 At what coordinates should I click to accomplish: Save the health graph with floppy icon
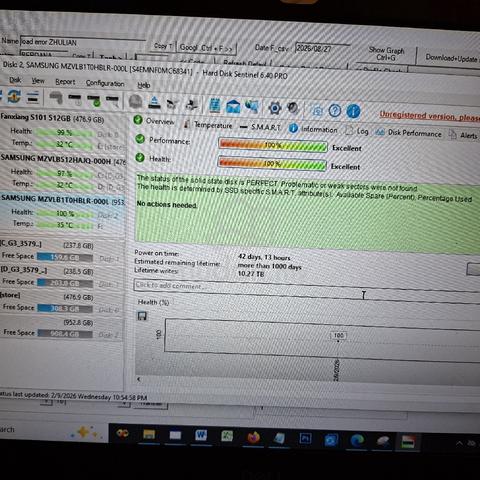coord(142,316)
